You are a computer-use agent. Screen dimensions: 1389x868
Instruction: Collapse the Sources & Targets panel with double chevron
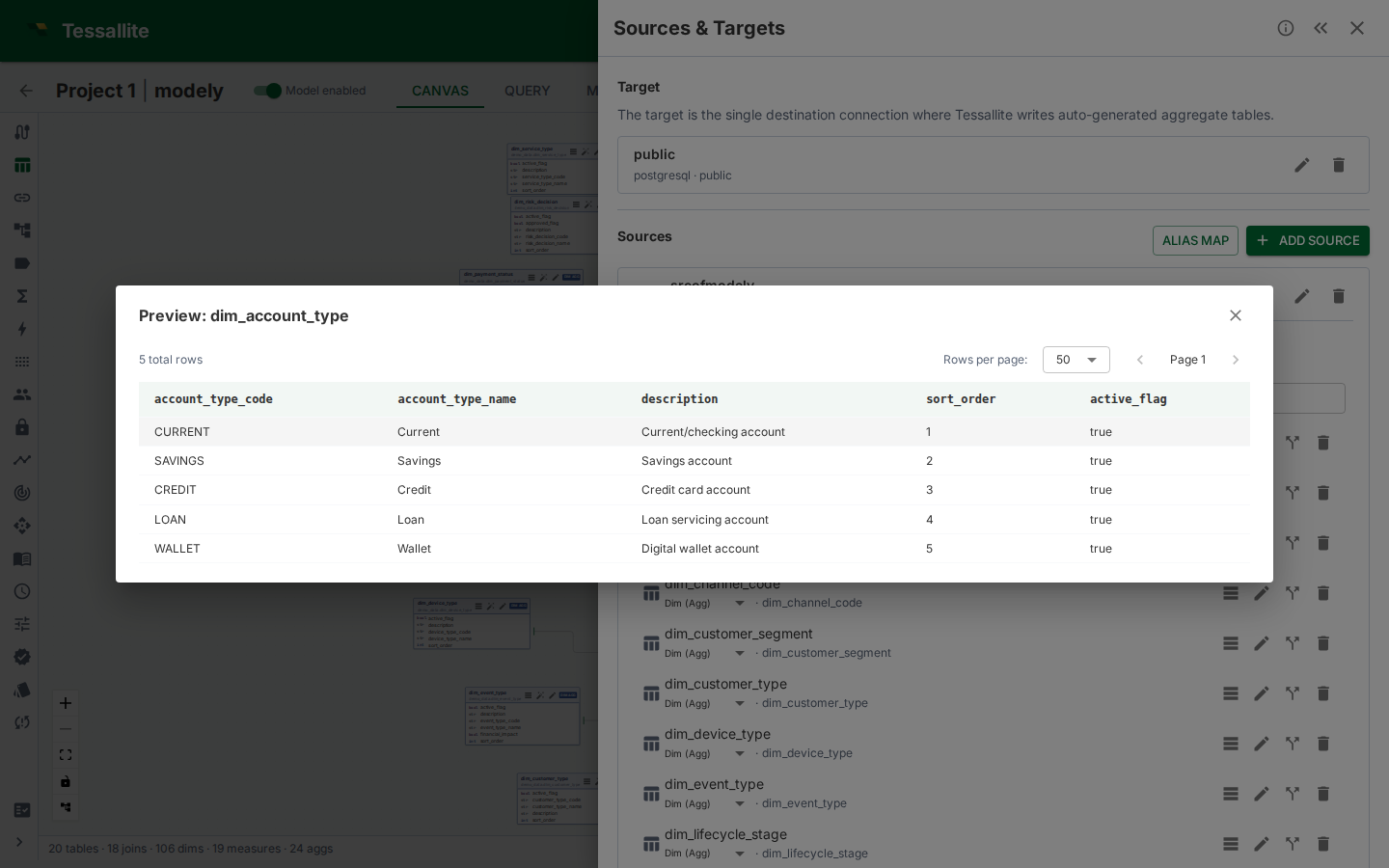tap(1321, 28)
